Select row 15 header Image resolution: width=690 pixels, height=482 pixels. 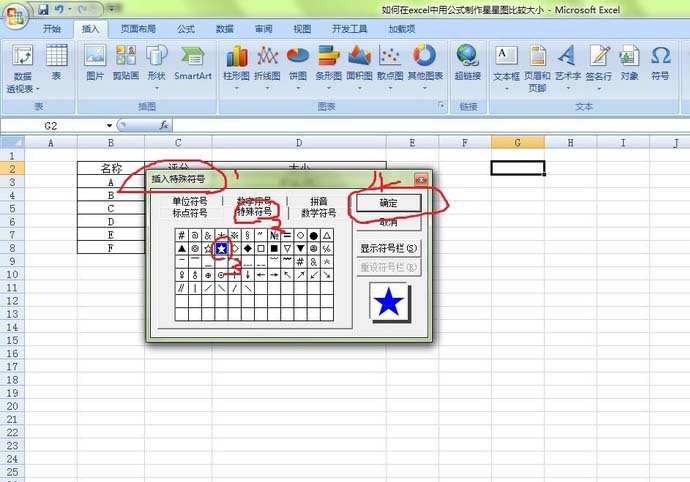(x=12, y=340)
